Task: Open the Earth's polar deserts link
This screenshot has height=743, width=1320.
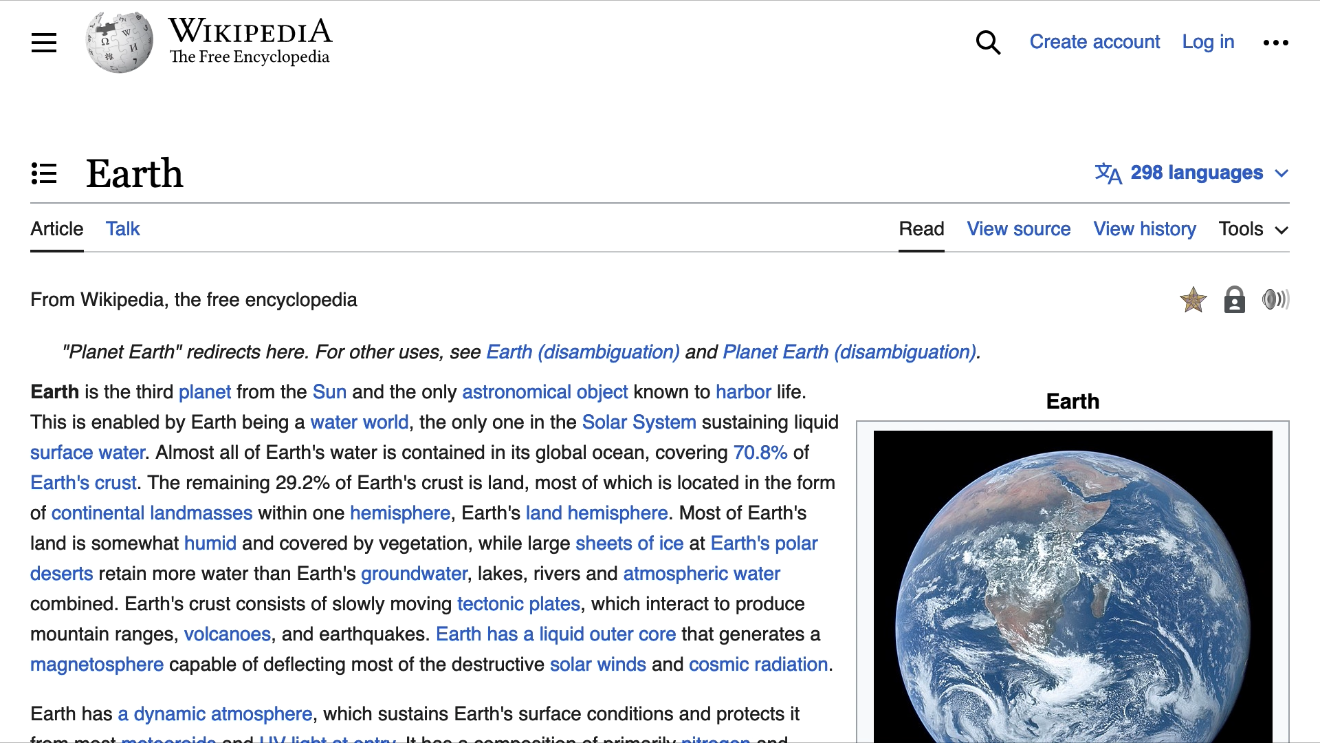Action: click(x=764, y=544)
